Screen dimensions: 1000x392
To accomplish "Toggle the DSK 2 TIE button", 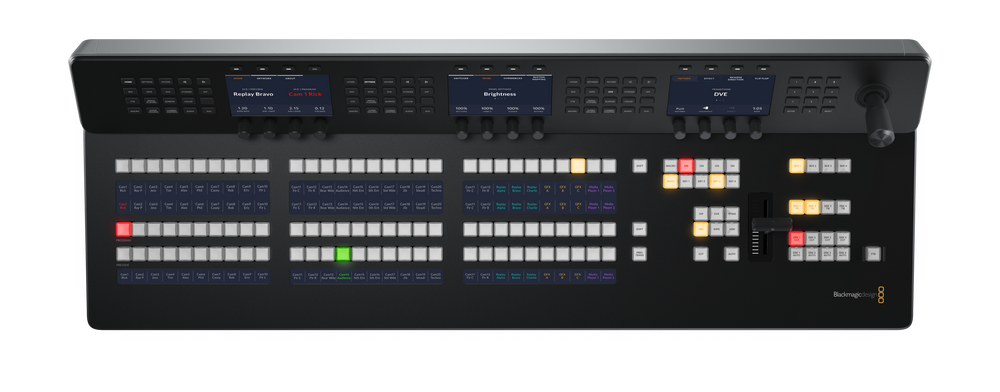I will point(812,207).
